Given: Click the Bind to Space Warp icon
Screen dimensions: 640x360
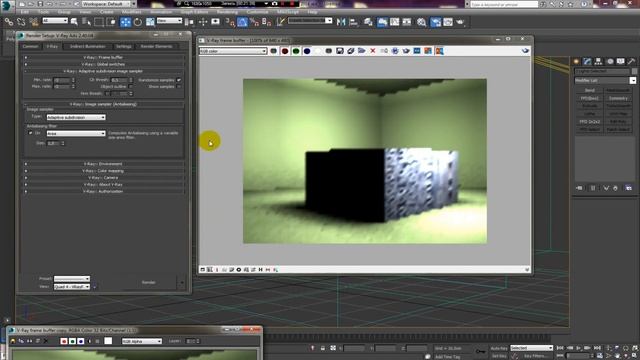Looking at the screenshot, I should (x=33, y=22).
